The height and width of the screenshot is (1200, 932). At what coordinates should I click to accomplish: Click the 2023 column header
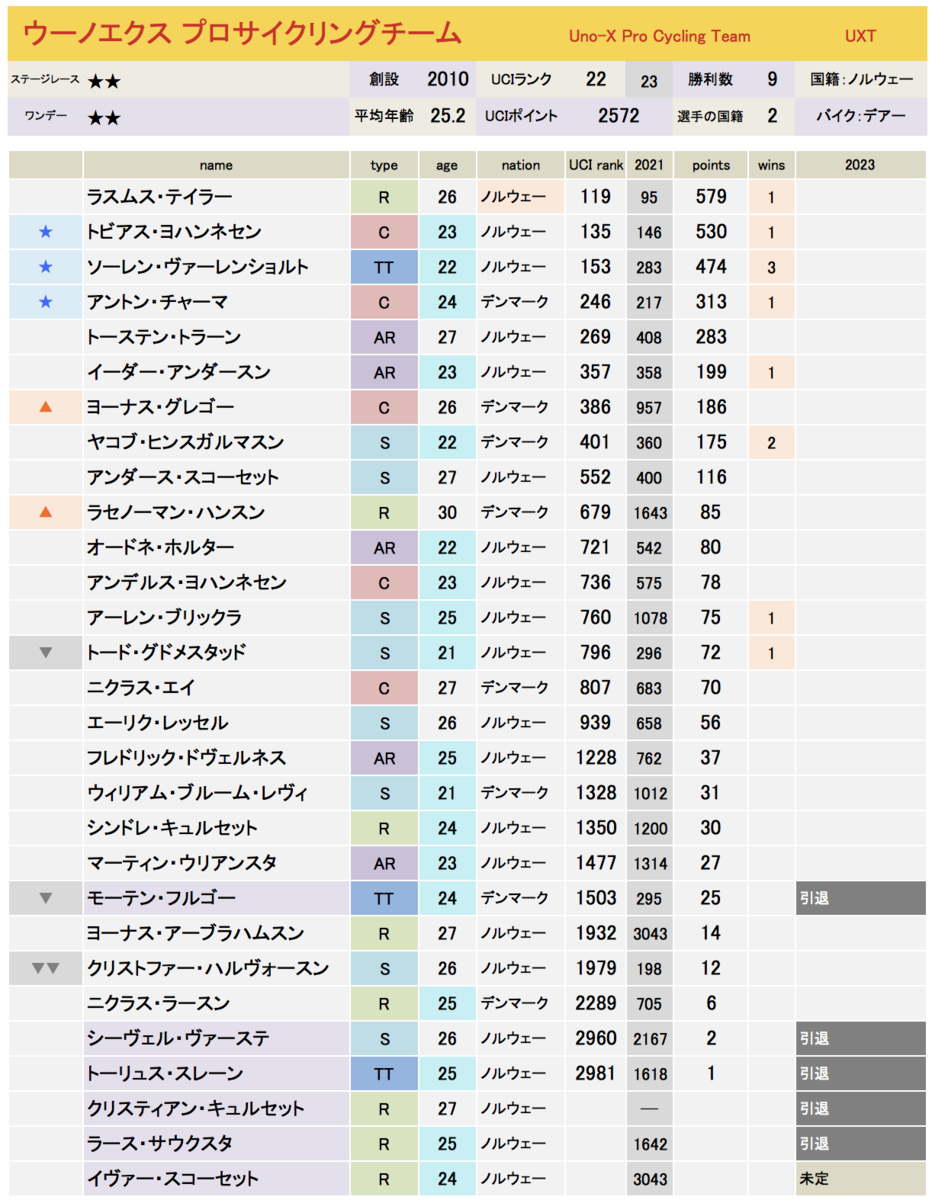point(861,165)
